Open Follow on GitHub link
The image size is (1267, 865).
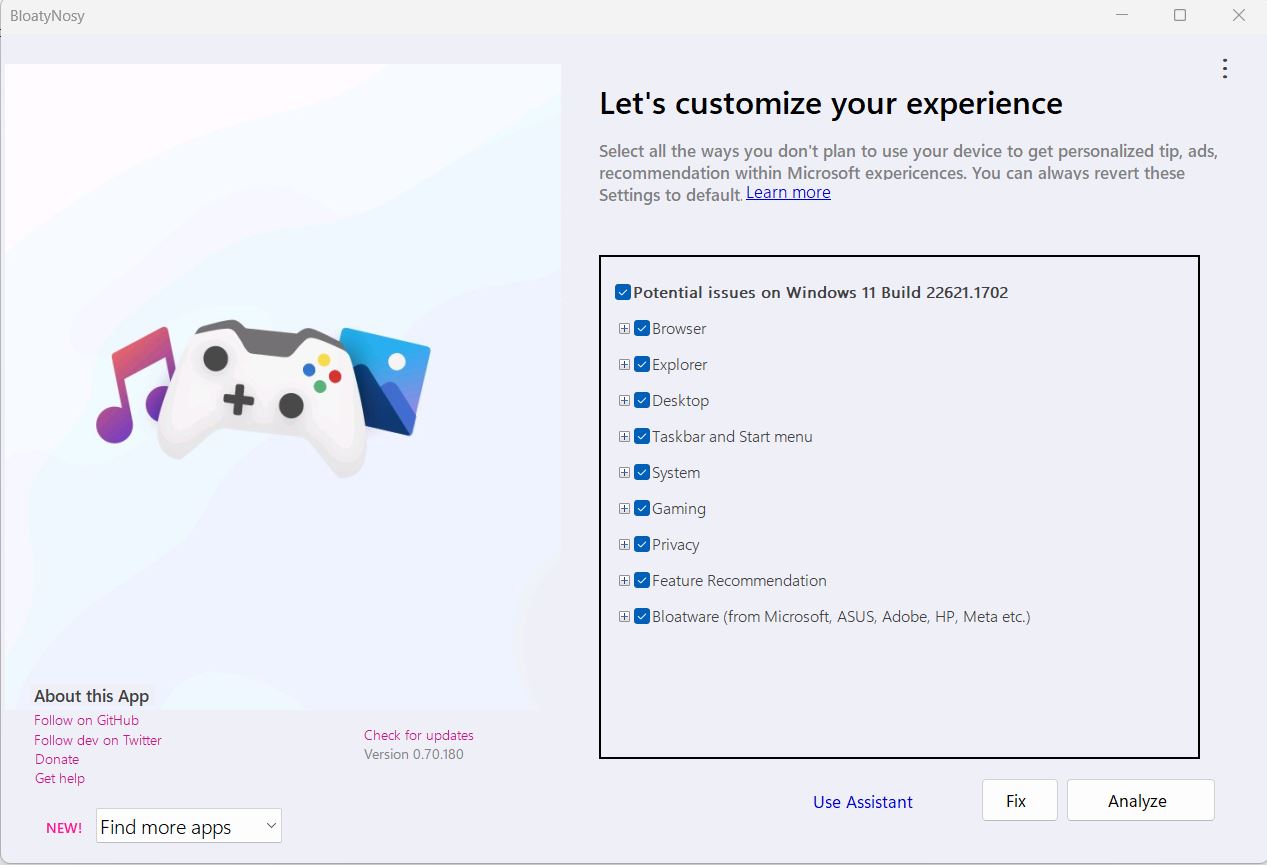[86, 720]
